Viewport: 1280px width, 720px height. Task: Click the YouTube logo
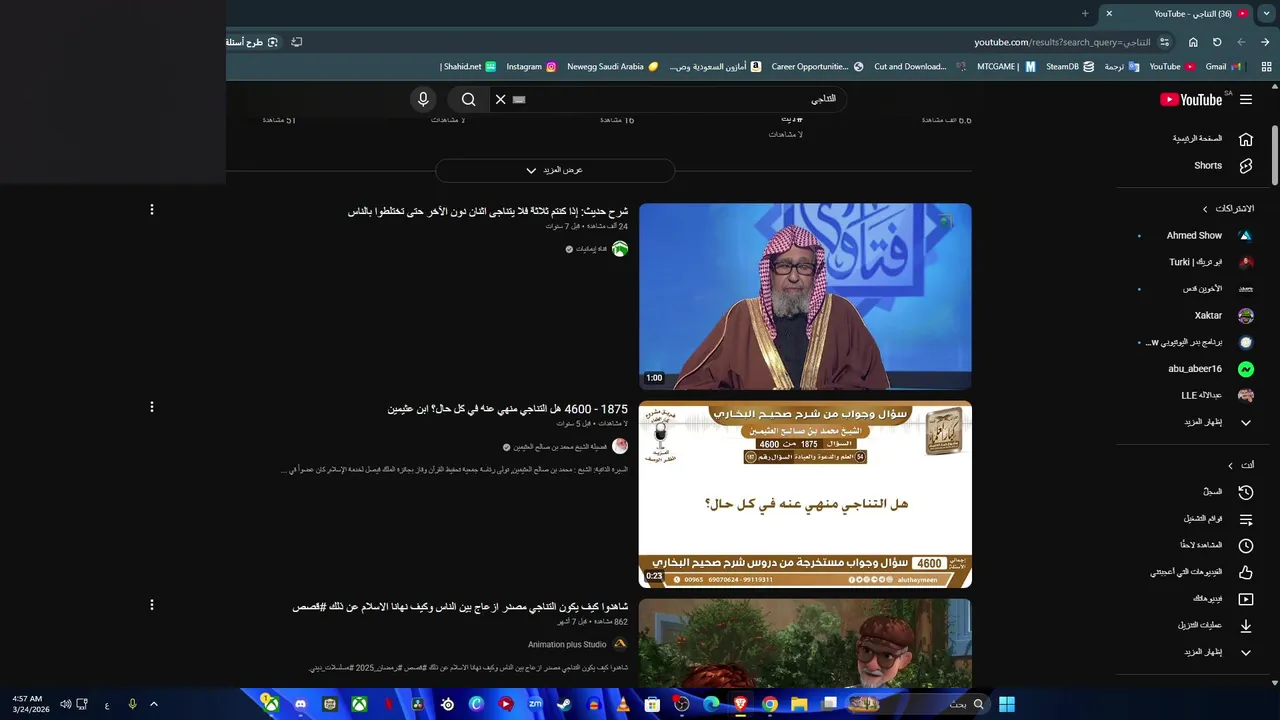[1191, 100]
